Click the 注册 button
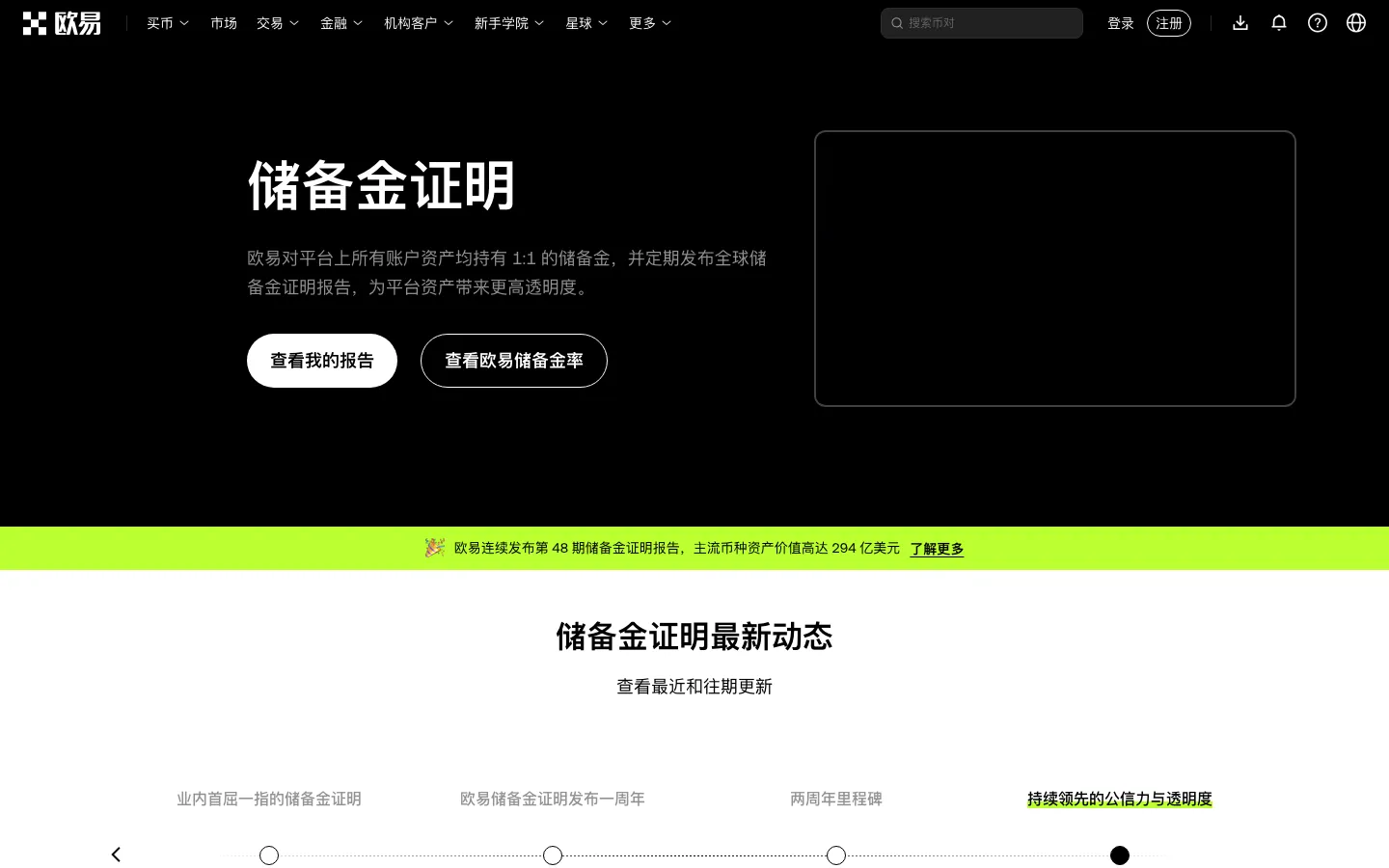 tap(1169, 23)
